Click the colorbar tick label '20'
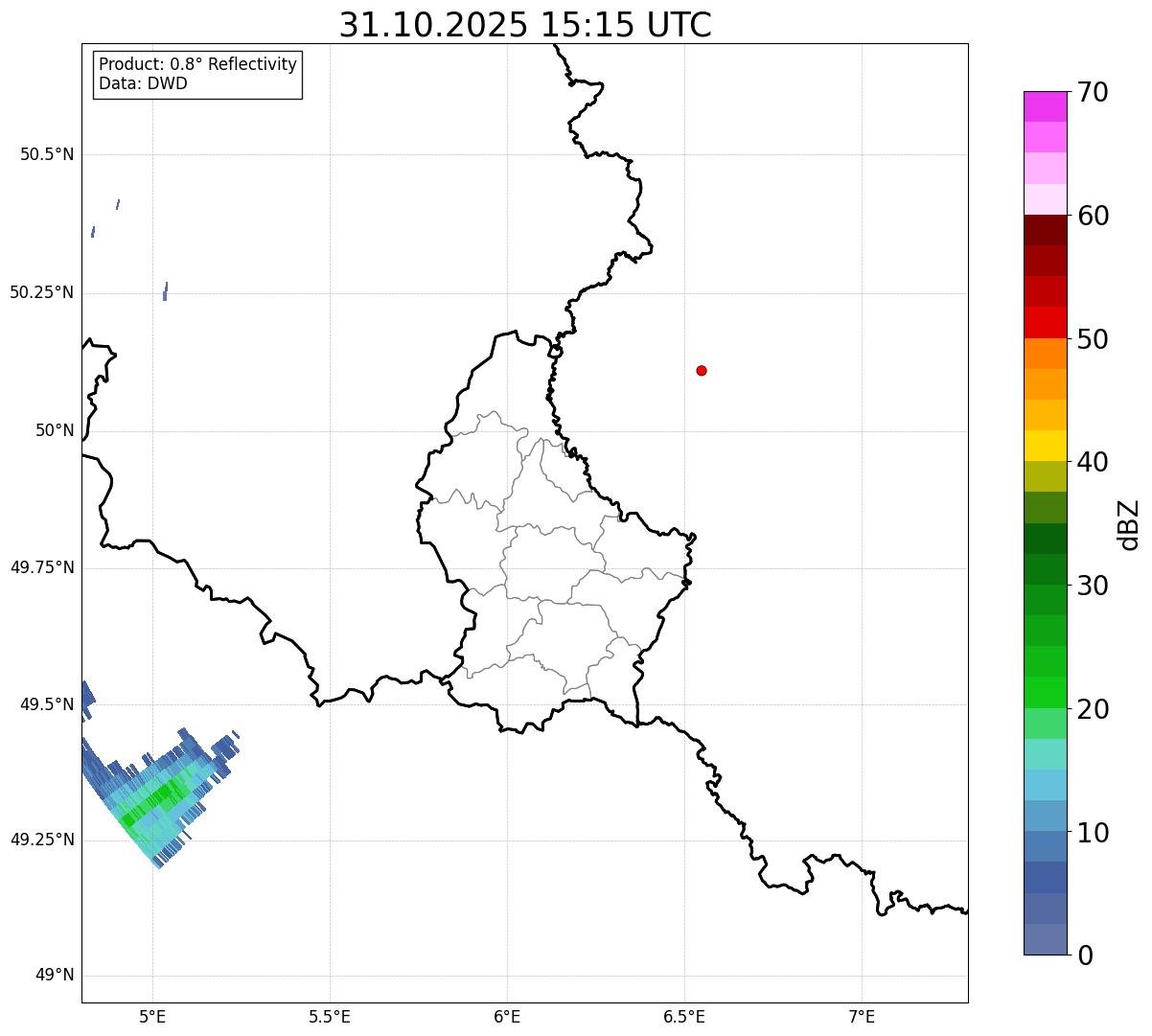Image resolution: width=1152 pixels, height=1036 pixels. [1094, 709]
